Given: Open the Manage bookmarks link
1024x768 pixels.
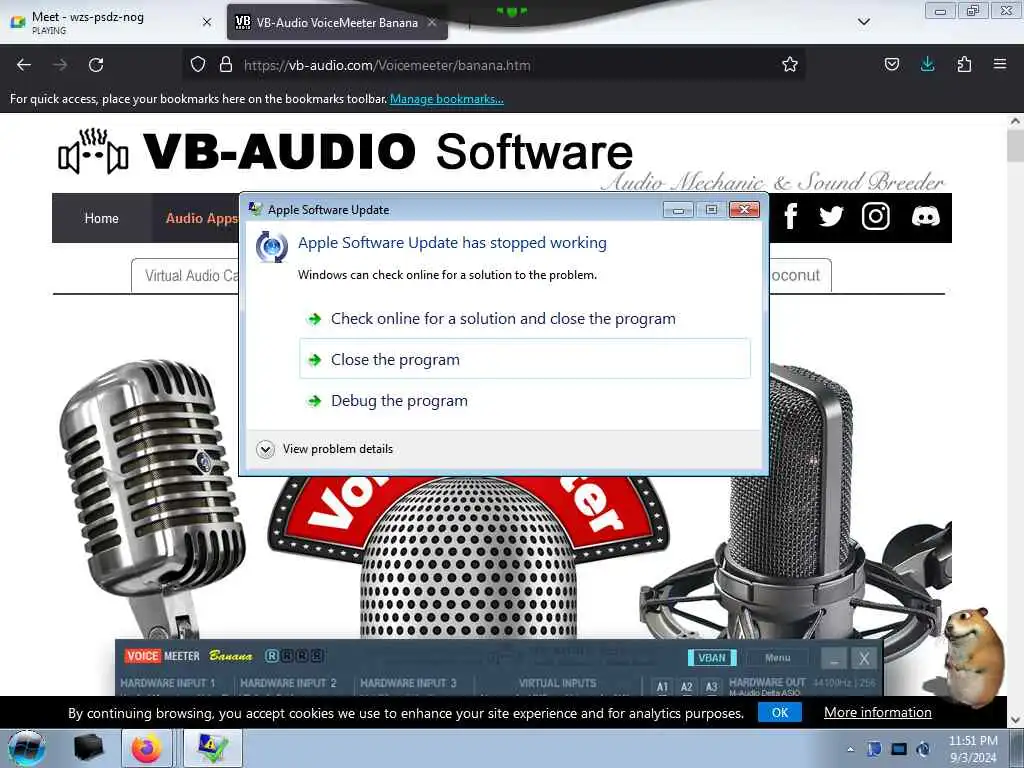Looking at the screenshot, I should [x=447, y=99].
